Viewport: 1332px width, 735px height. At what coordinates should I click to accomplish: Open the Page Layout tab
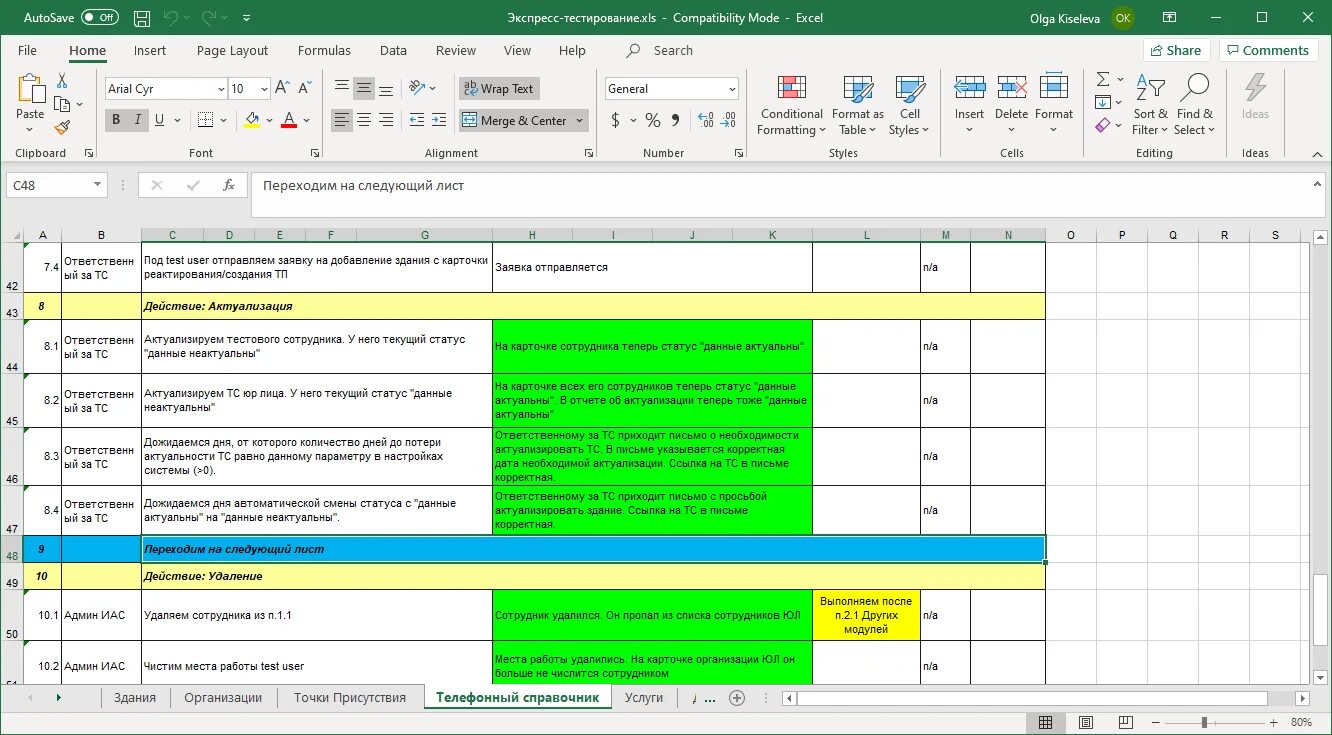tap(232, 50)
